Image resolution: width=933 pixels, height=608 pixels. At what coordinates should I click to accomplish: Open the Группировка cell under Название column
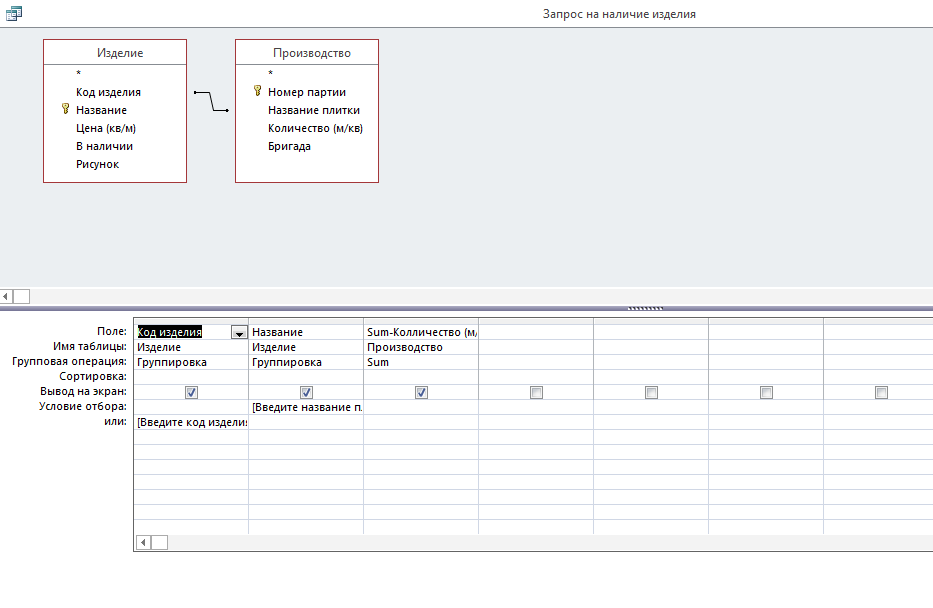pos(305,362)
